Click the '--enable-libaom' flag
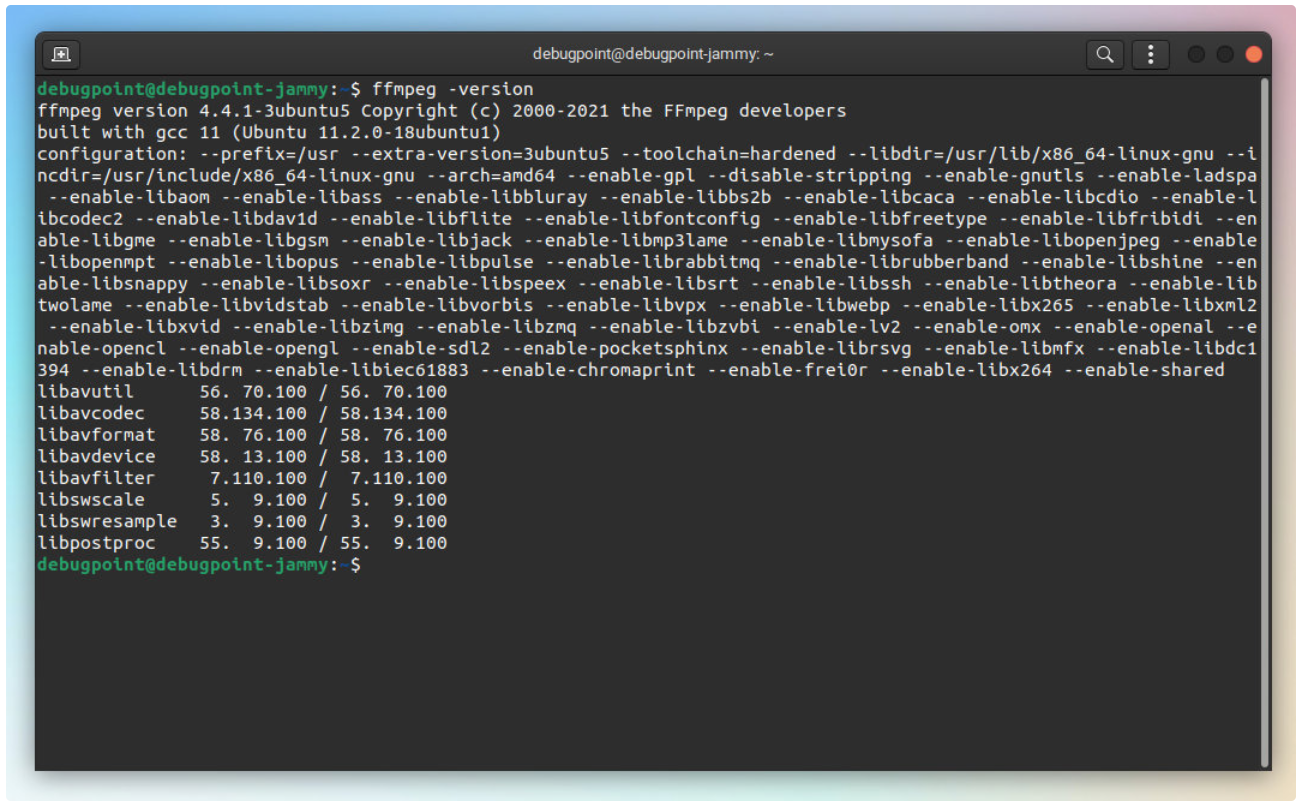 pyautogui.click(x=129, y=197)
